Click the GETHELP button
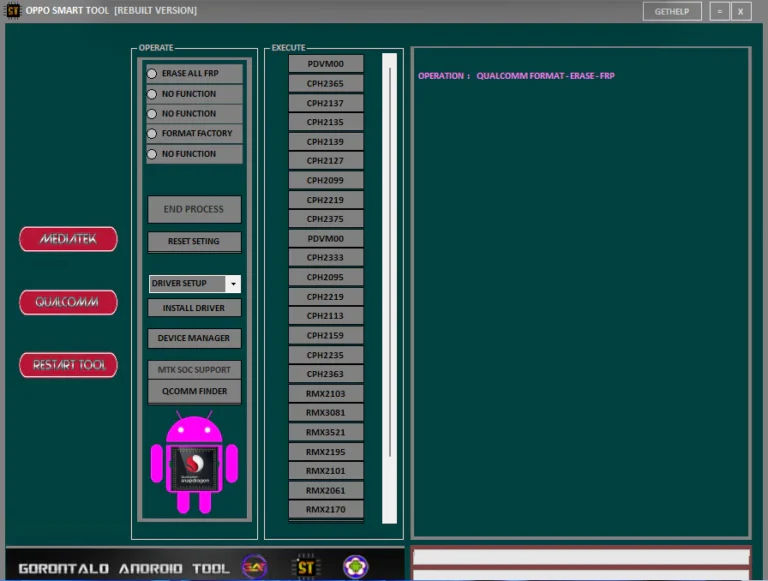Image resolution: width=768 pixels, height=581 pixels. [x=672, y=11]
